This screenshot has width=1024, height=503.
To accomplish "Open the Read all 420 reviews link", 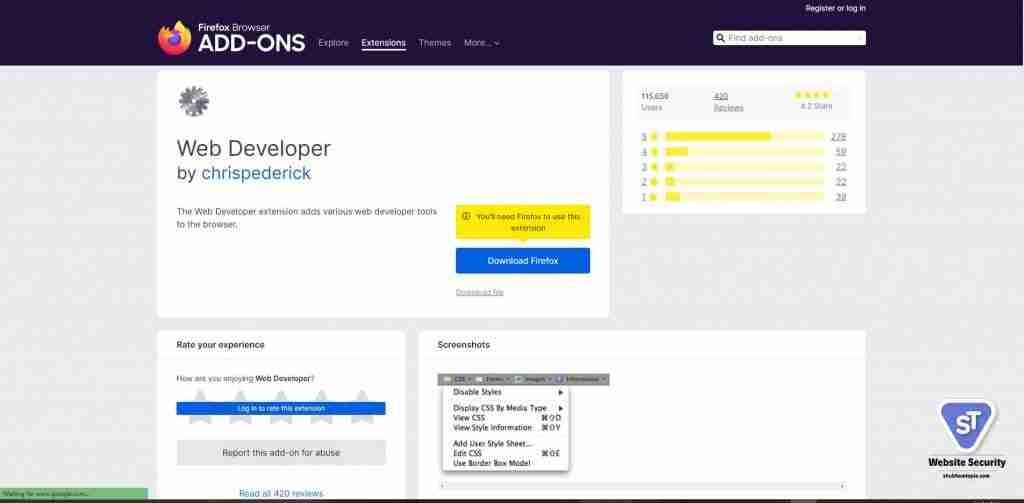I will pos(281,493).
